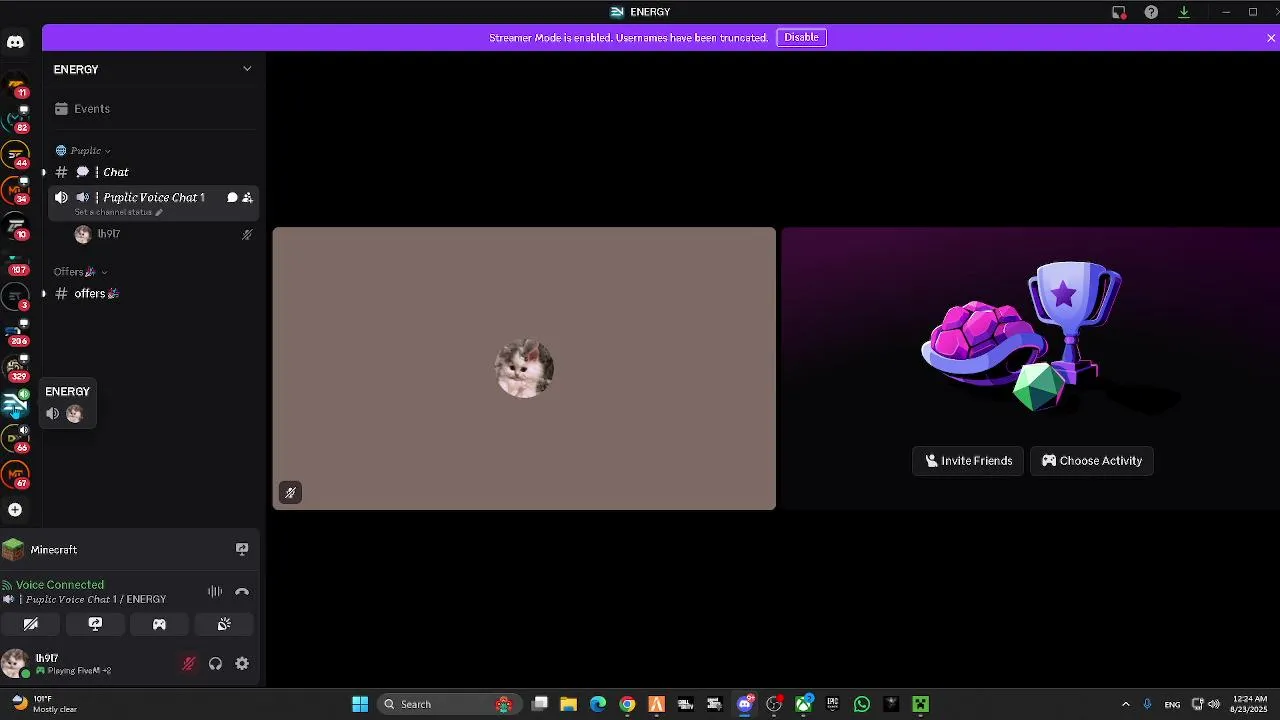Open Google Chrome from the taskbar
This screenshot has height=720, width=1280.
(627, 704)
